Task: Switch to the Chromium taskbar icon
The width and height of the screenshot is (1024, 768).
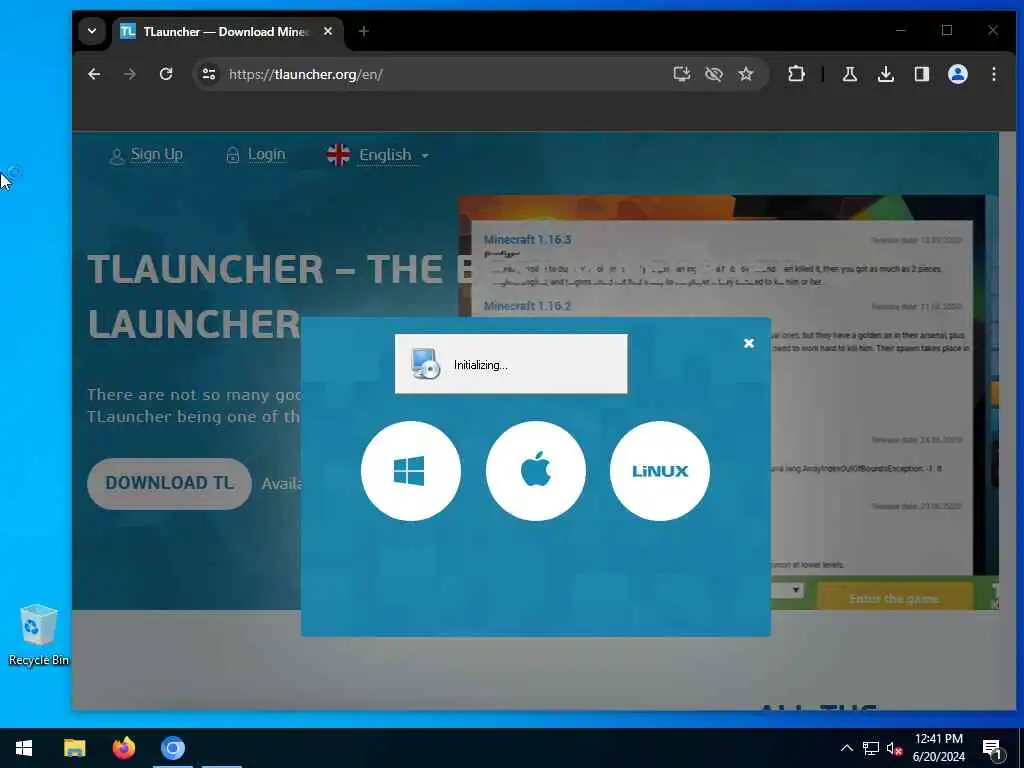Action: (x=173, y=748)
